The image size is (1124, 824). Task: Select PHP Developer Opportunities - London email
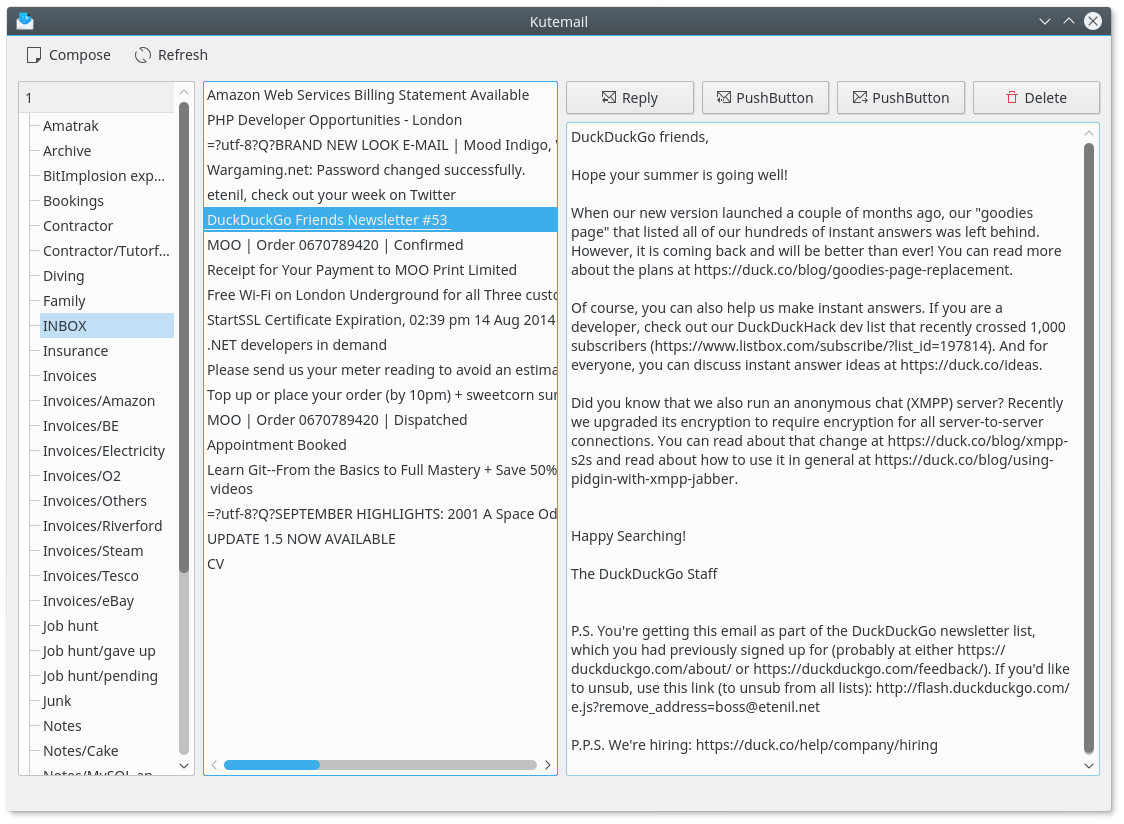(x=381, y=120)
